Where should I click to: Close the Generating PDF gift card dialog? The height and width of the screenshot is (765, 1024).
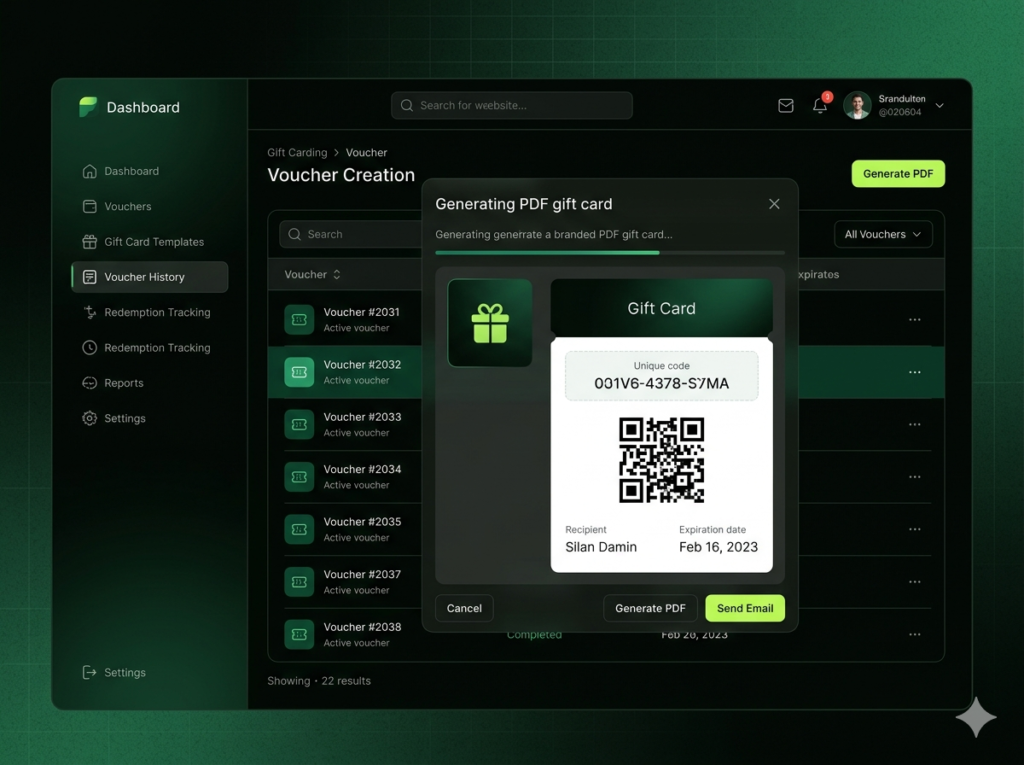pyautogui.click(x=774, y=204)
